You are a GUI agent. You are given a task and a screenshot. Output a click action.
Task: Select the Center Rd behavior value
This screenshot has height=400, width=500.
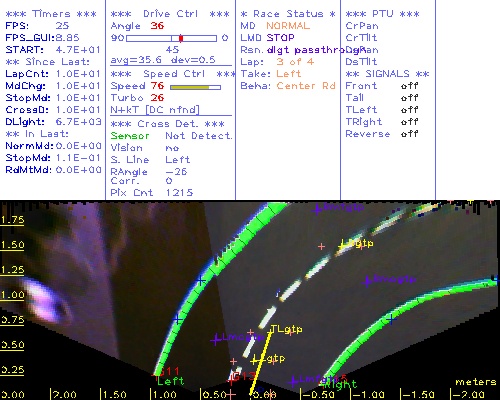[306, 86]
